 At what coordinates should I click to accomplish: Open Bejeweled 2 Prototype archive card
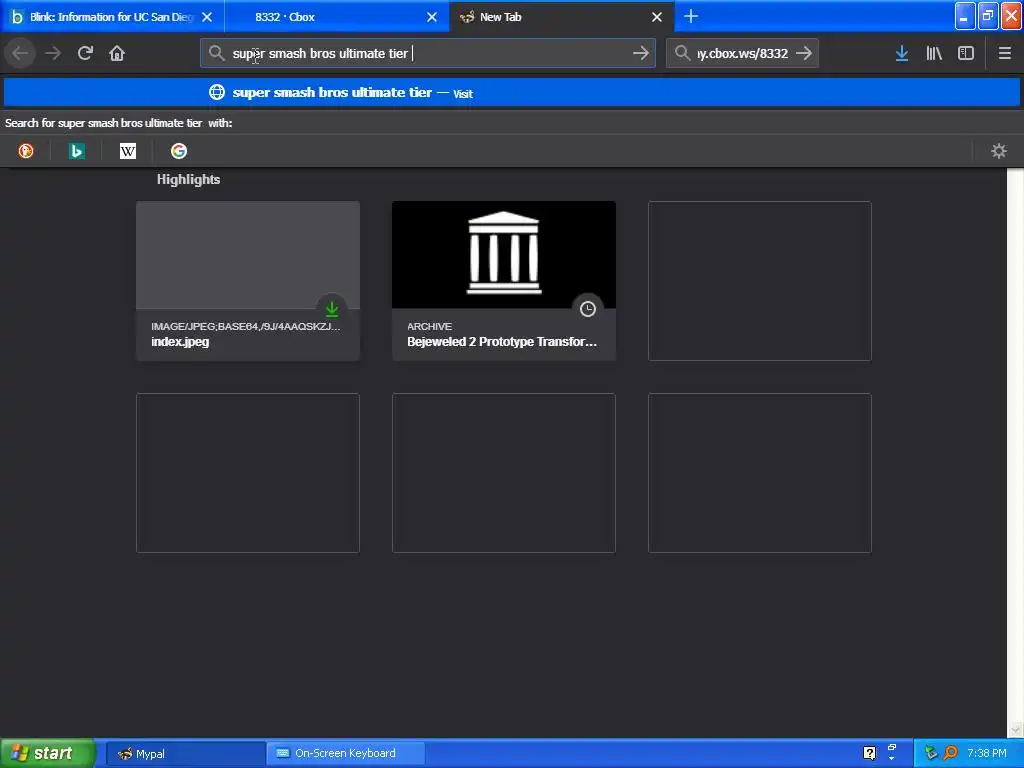(x=504, y=281)
